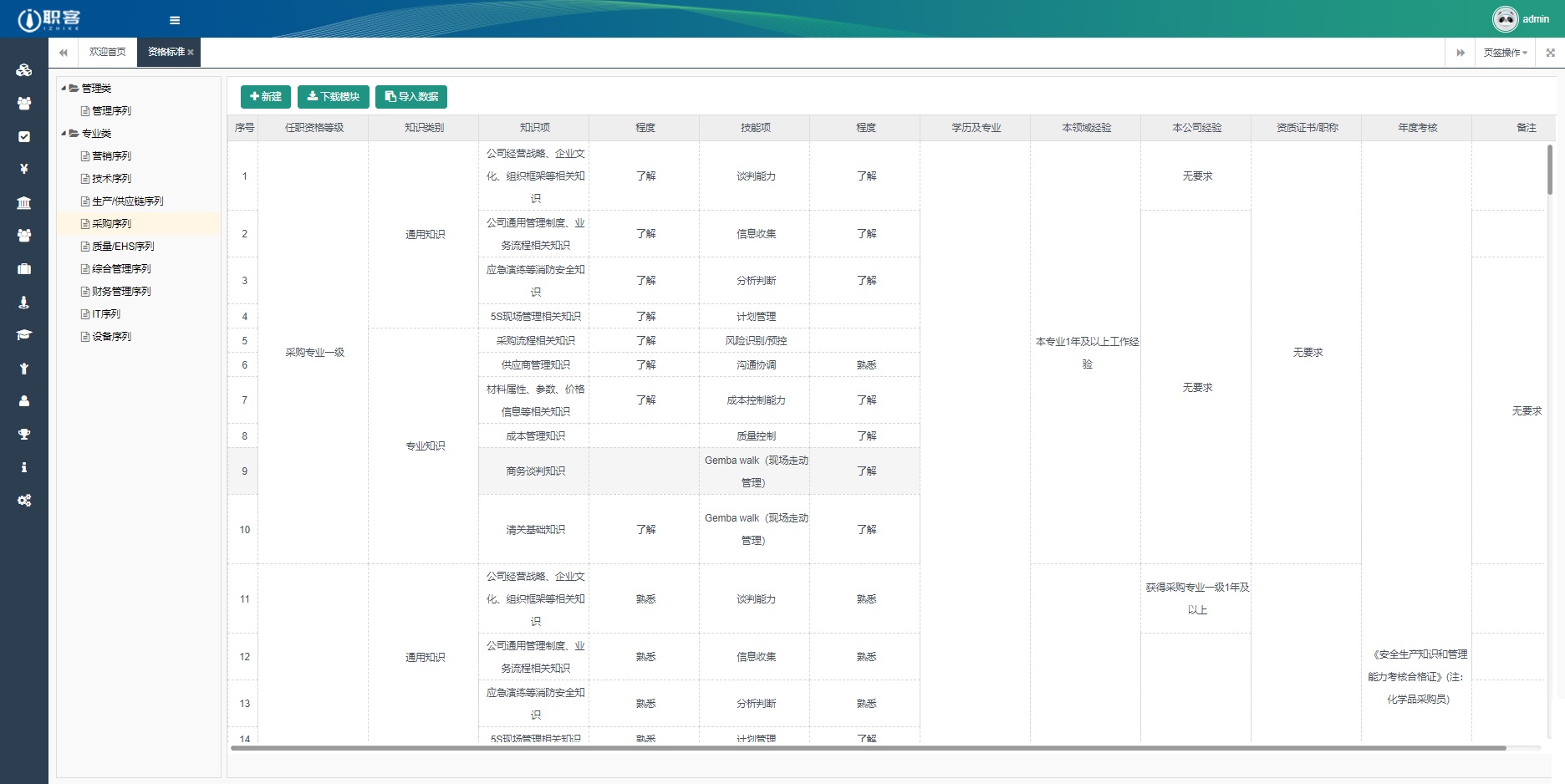Screen dimensions: 1565x784
Task: Open the 页签操作 dropdown
Action: click(1505, 53)
